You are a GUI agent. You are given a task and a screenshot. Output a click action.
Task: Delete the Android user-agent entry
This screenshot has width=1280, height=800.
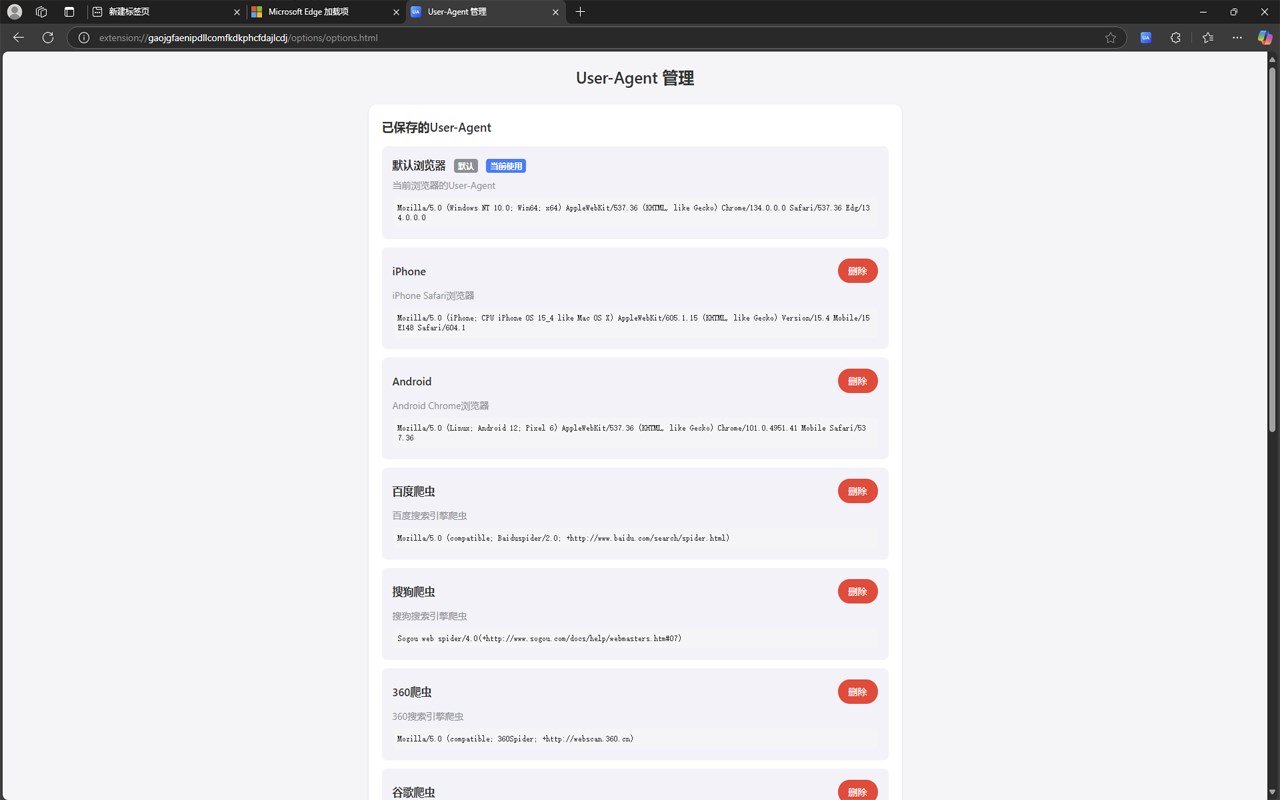click(x=857, y=381)
